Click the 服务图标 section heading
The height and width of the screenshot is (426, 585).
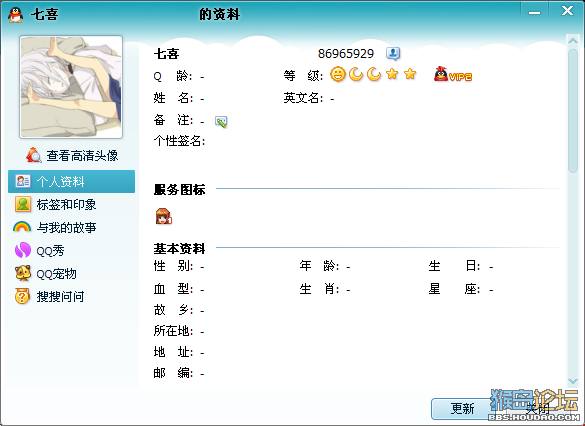point(179,189)
